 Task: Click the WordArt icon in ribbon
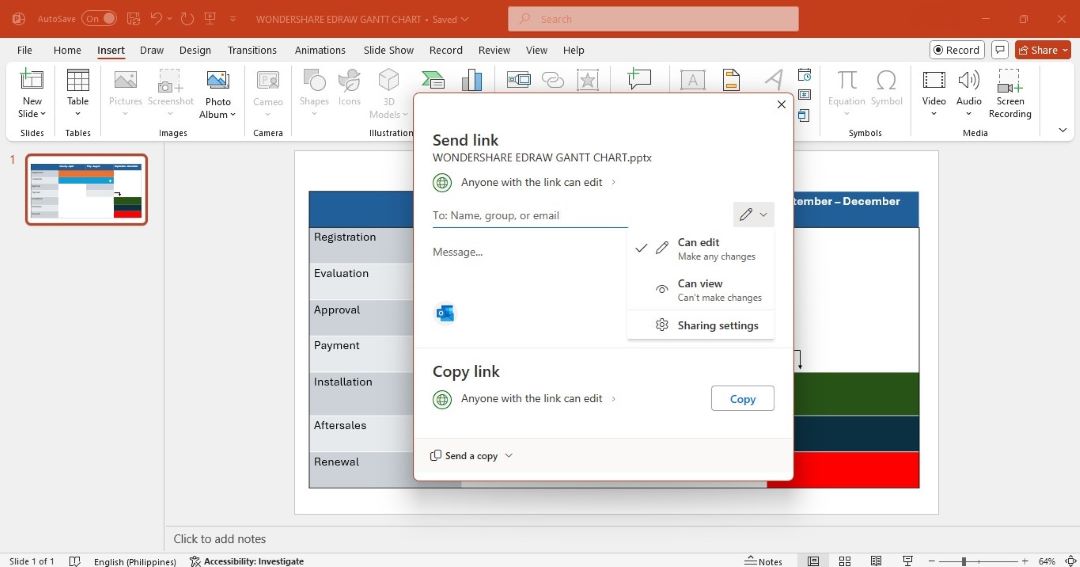pyautogui.click(x=773, y=80)
